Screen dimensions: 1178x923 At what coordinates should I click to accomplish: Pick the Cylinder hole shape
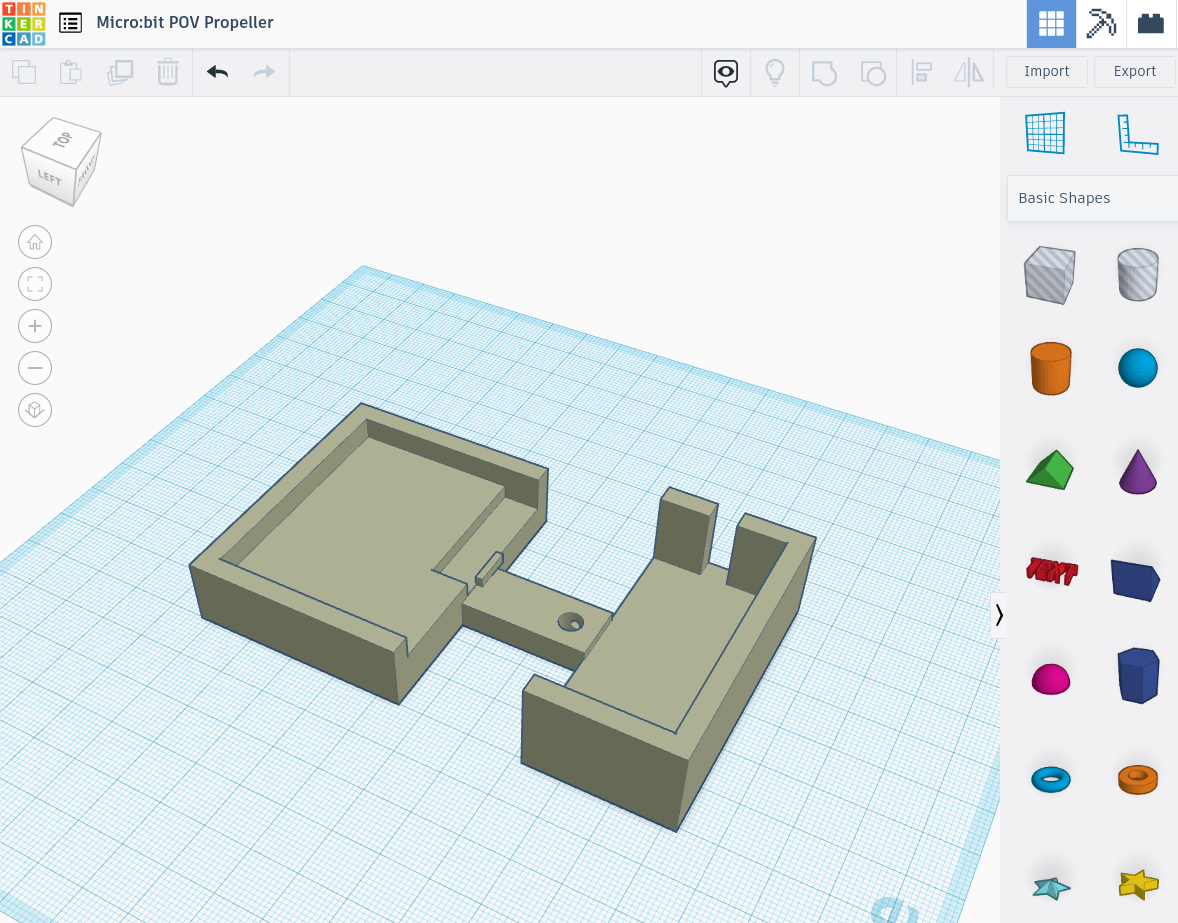(x=1137, y=275)
